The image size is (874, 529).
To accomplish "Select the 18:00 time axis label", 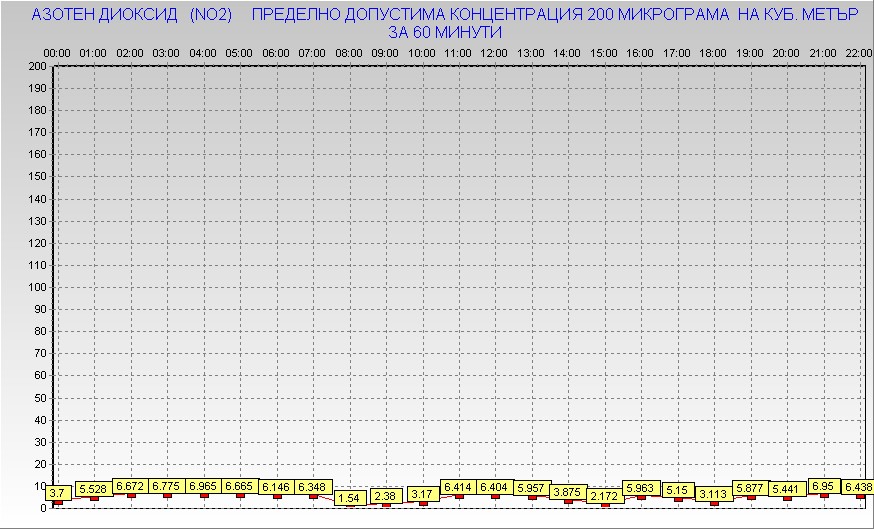I will click(713, 53).
